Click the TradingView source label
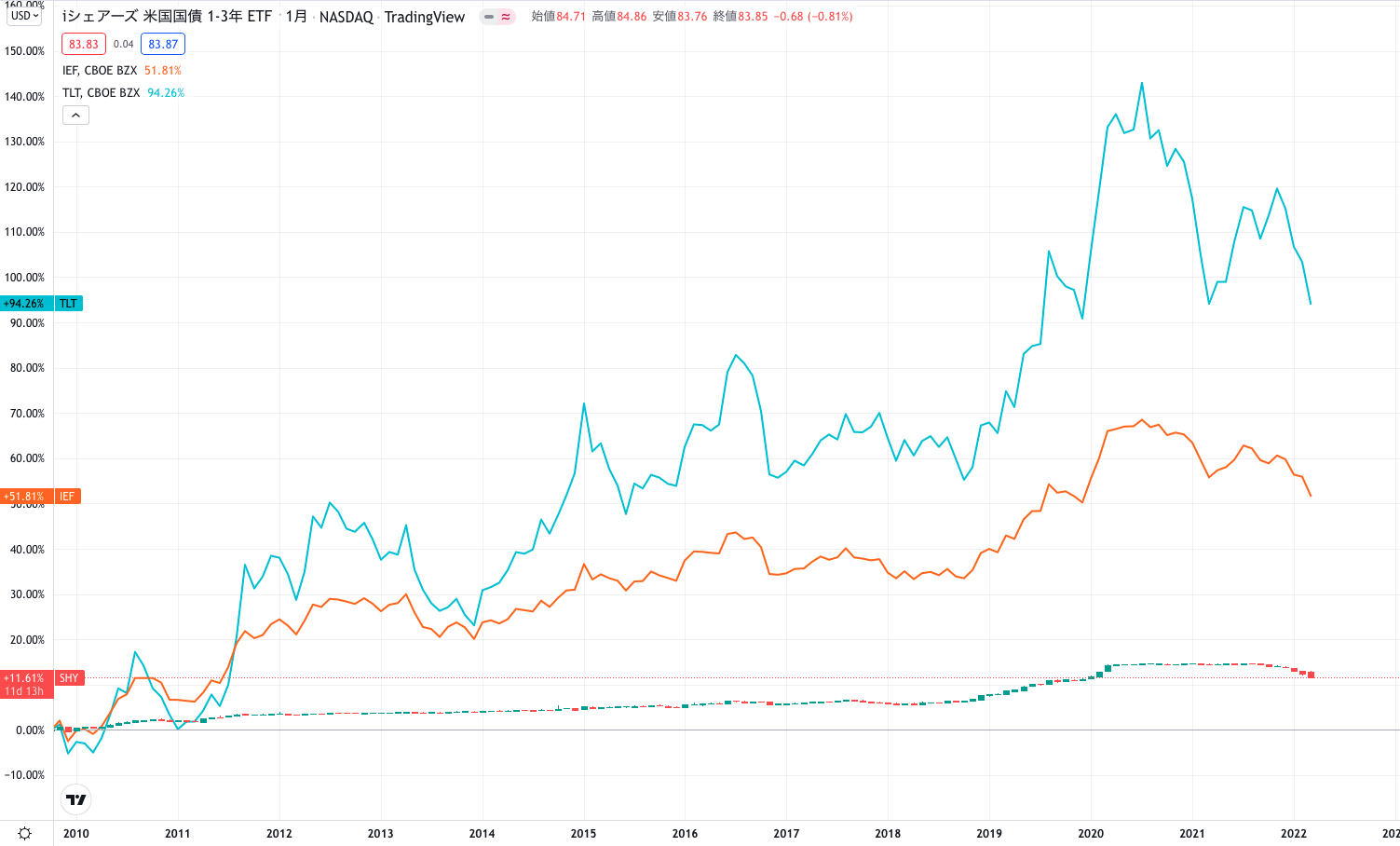1400x846 pixels. point(425,17)
